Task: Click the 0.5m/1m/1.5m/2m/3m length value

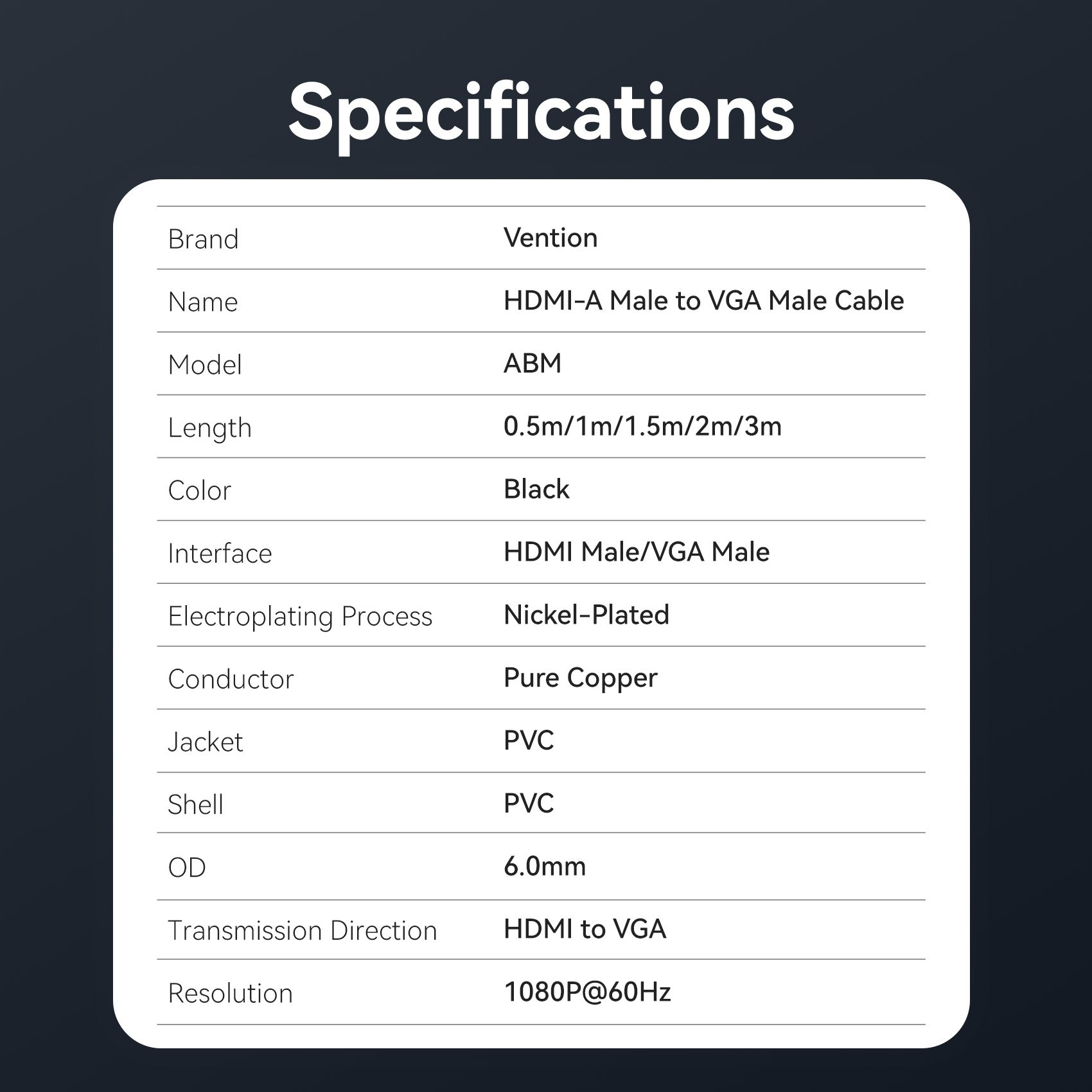Action: coord(642,427)
